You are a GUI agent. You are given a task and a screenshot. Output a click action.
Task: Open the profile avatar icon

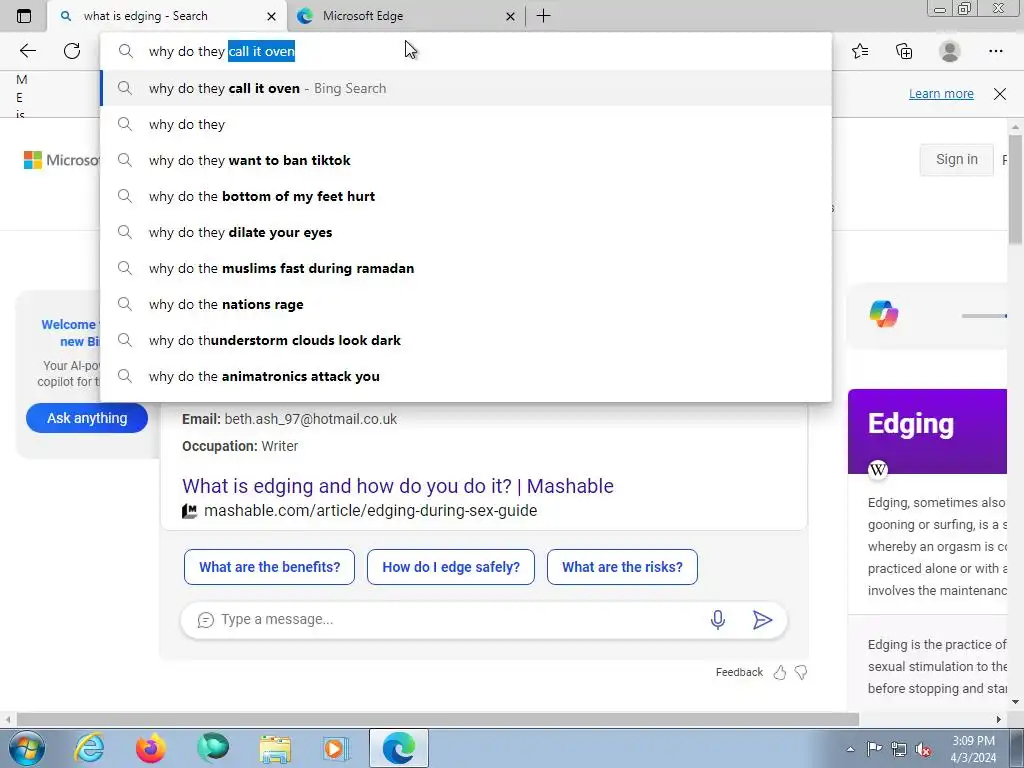pos(950,51)
